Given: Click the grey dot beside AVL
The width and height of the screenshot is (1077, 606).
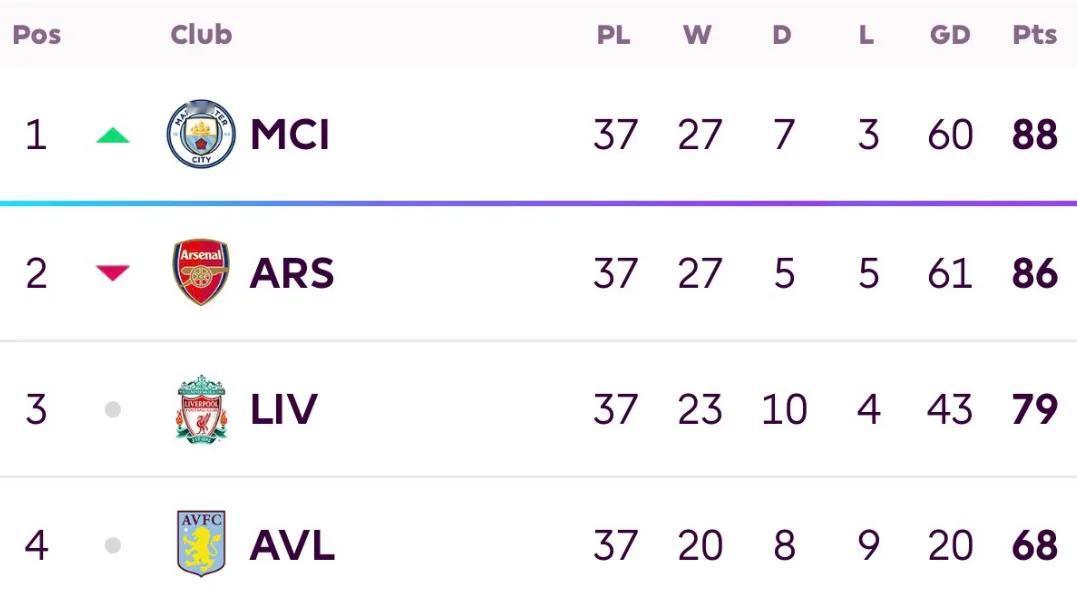Looking at the screenshot, I should click(x=113, y=546).
